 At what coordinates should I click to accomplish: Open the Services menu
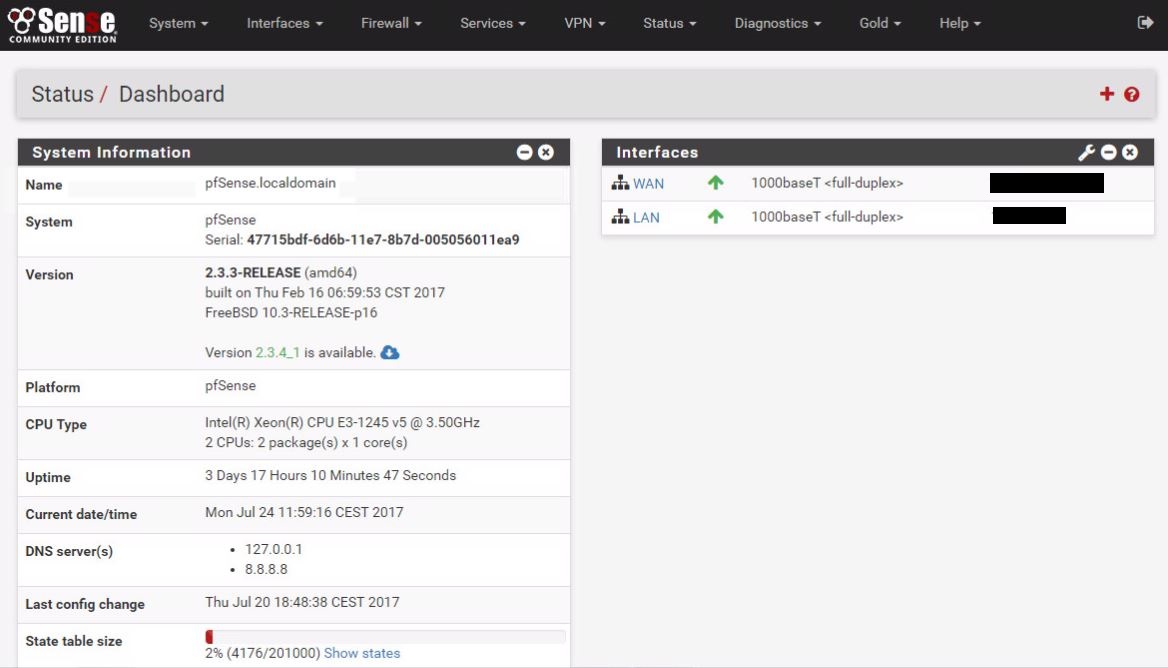493,23
